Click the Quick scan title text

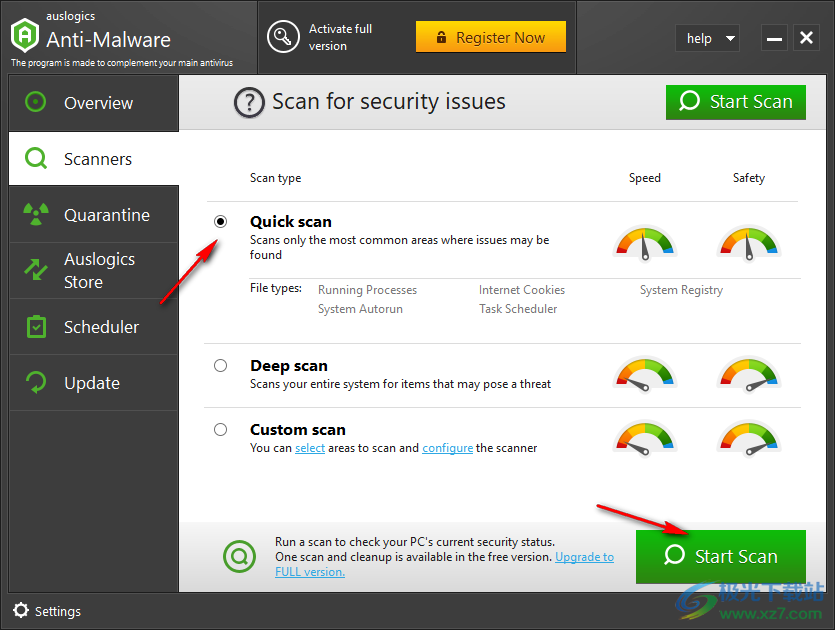(291, 222)
